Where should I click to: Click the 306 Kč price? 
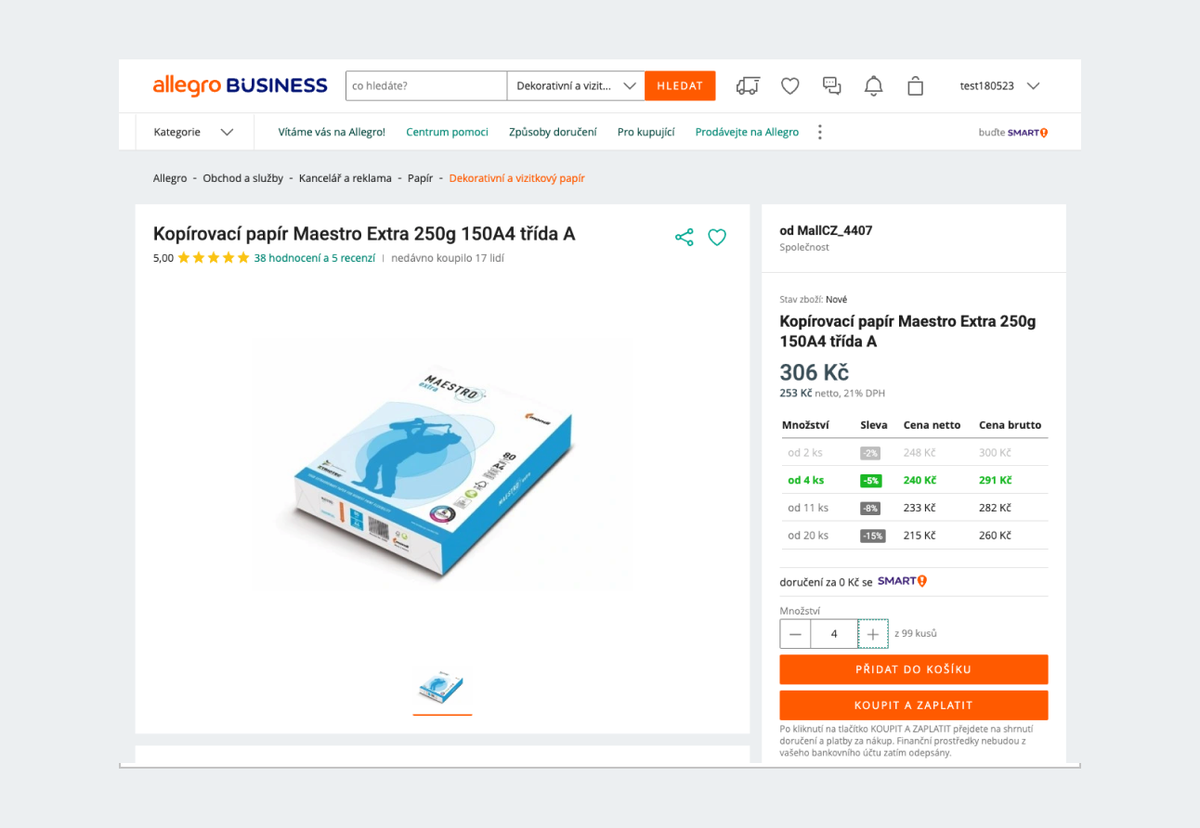pos(814,373)
